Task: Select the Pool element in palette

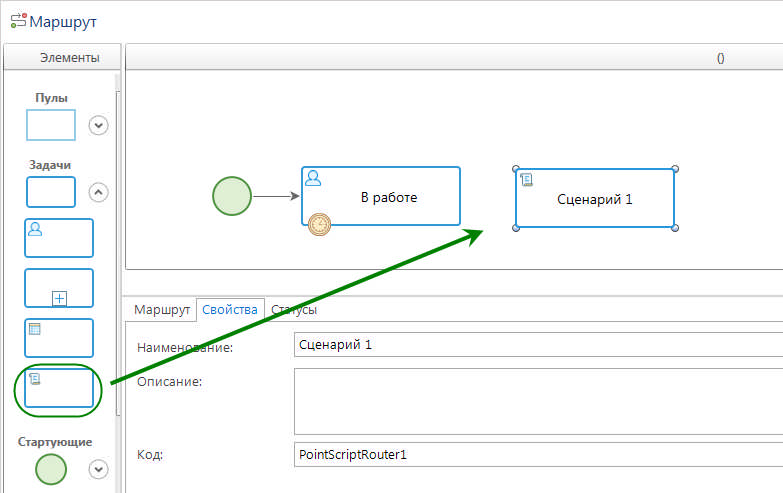Action: (51, 125)
